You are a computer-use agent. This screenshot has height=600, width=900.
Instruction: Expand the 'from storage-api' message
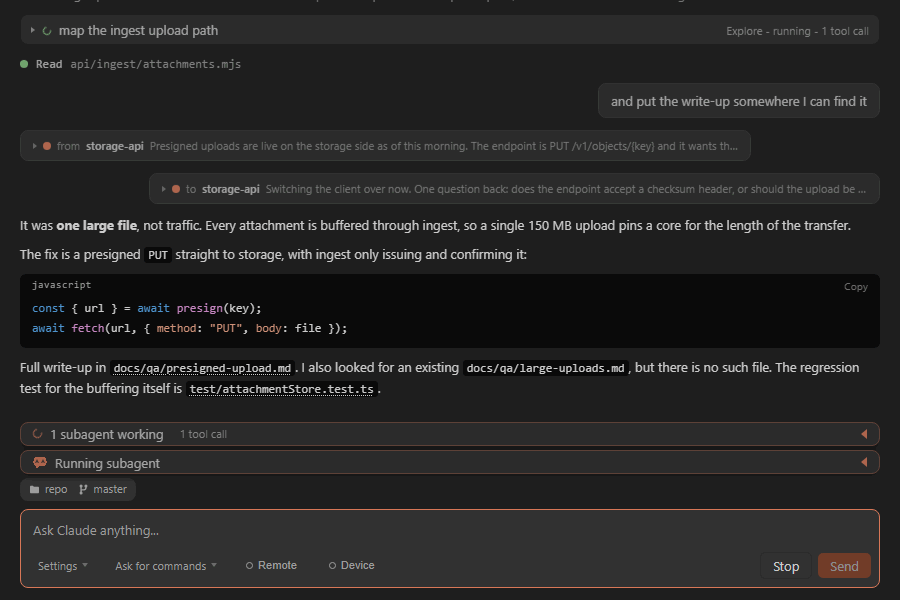pyautogui.click(x=34, y=146)
